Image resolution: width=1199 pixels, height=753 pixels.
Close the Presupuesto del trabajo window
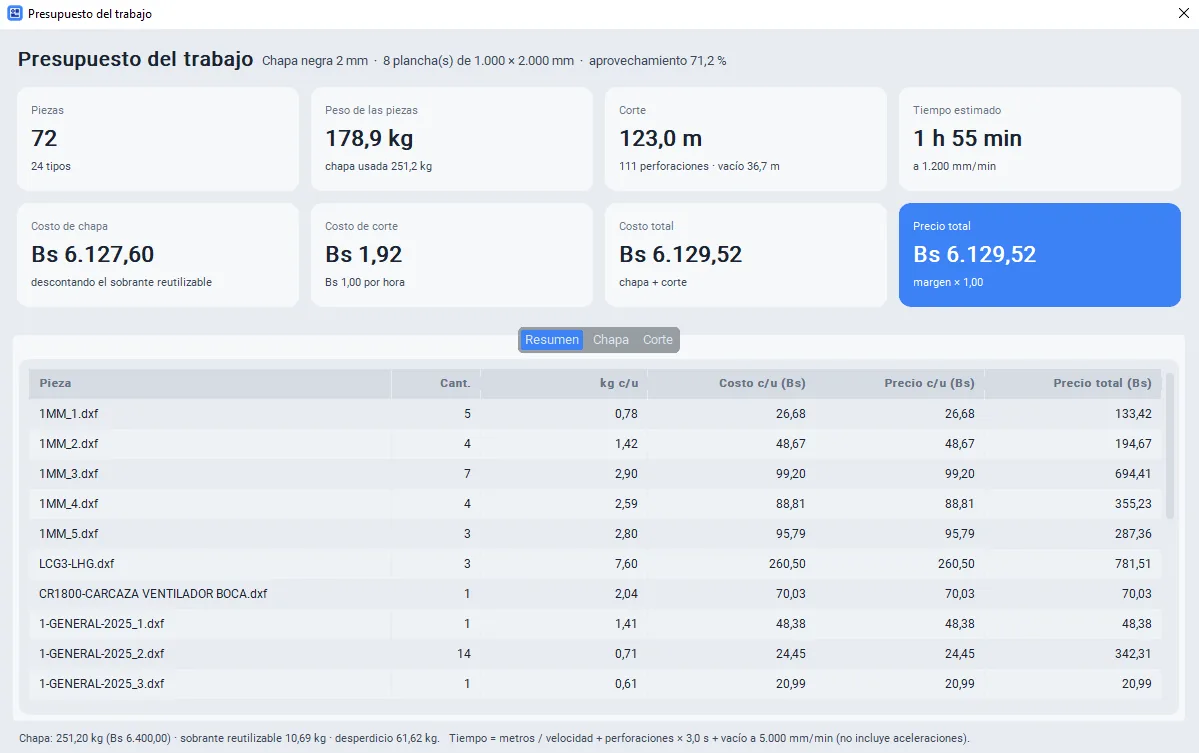point(1183,13)
